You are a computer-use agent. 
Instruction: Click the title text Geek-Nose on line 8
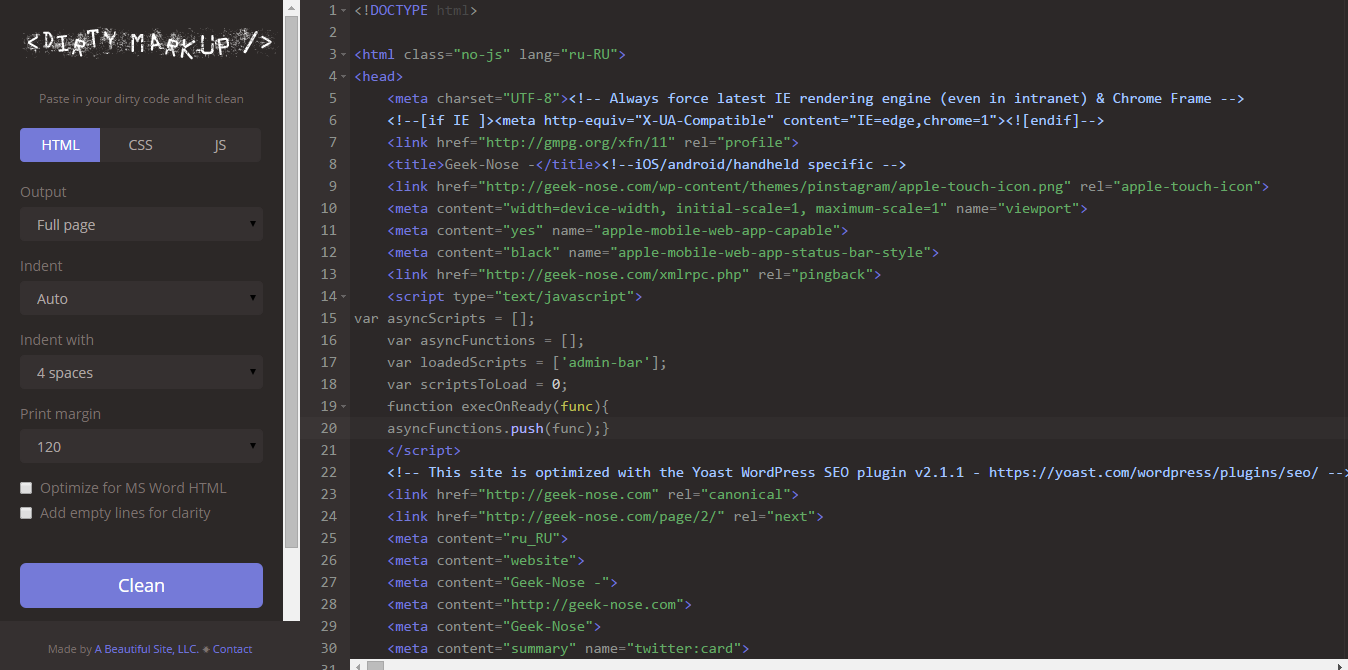(x=492, y=164)
